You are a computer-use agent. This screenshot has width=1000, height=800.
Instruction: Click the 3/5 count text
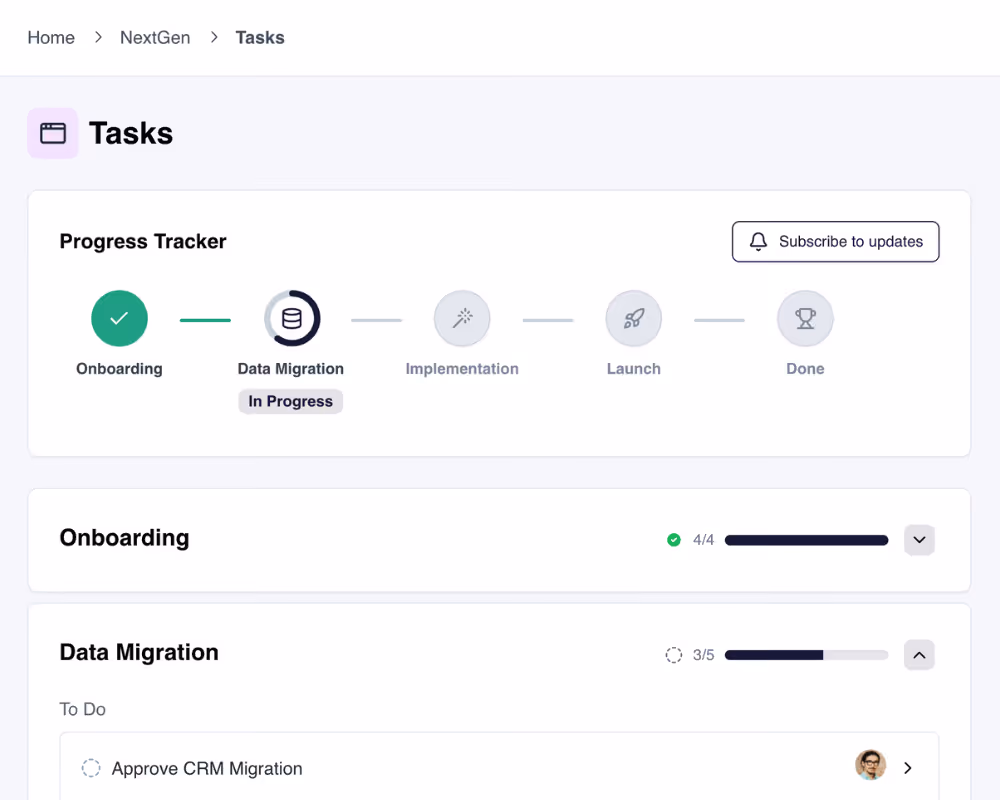[703, 655]
